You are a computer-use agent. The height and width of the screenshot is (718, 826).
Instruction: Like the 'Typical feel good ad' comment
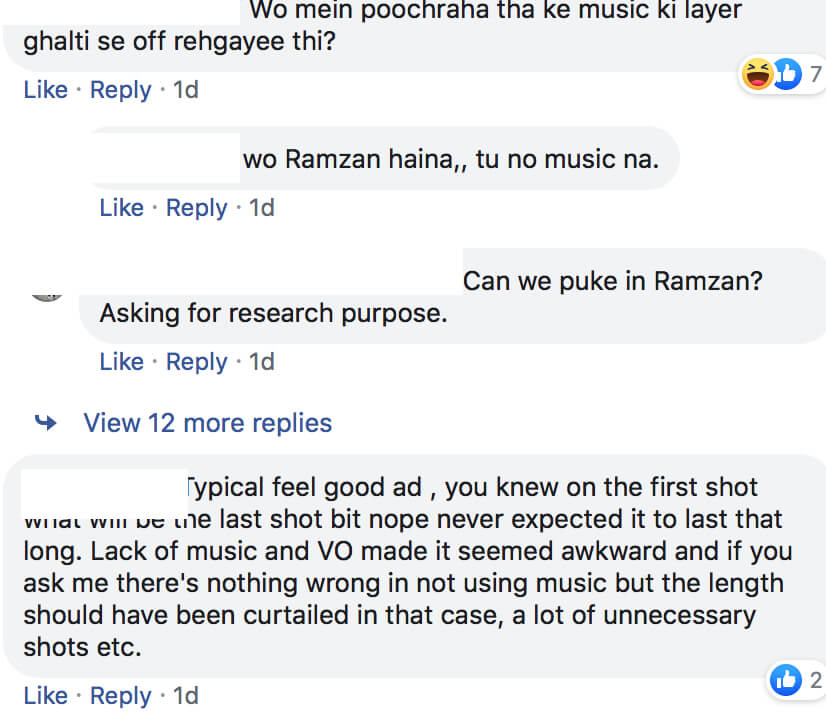[46, 695]
